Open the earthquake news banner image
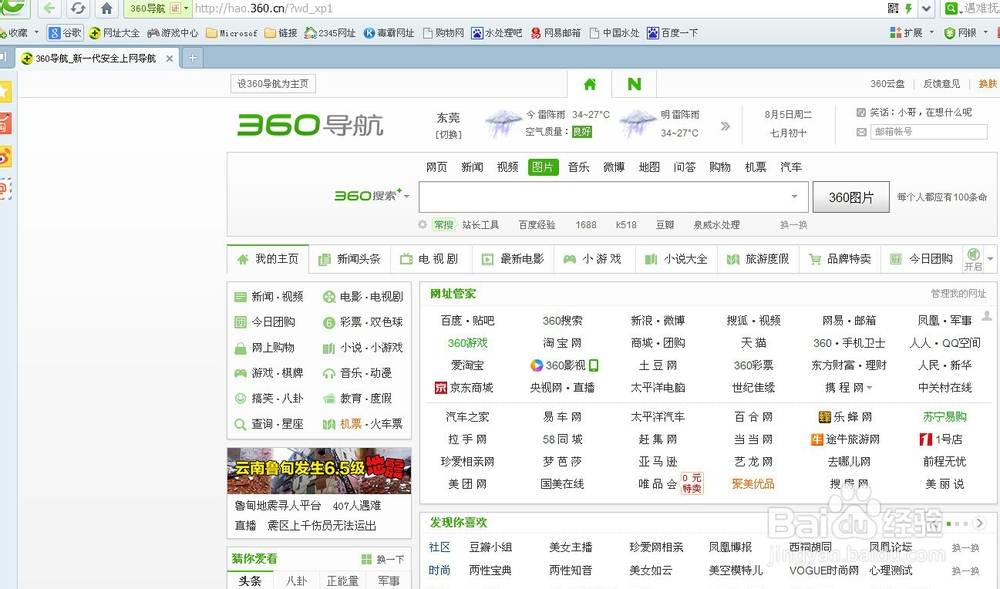The height and width of the screenshot is (589, 1000). click(319, 471)
